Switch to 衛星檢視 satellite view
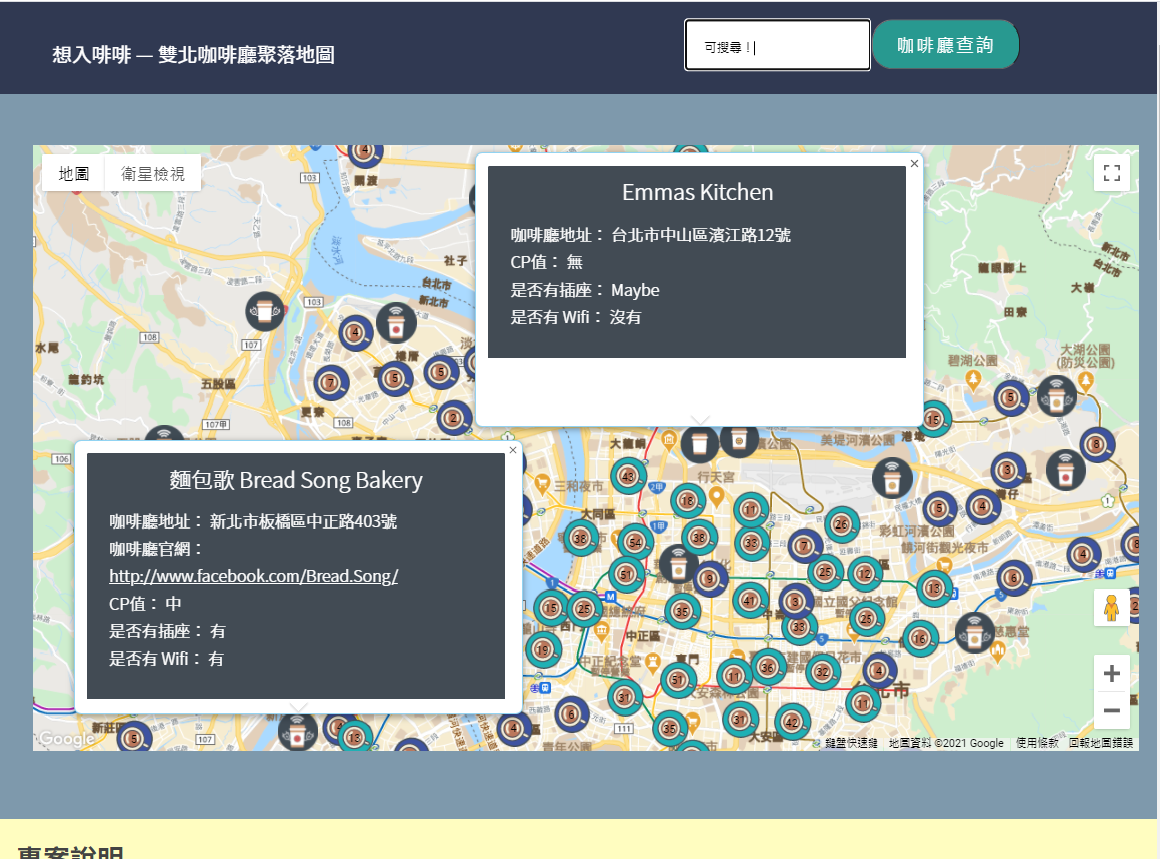The width and height of the screenshot is (1167, 859). click(153, 173)
